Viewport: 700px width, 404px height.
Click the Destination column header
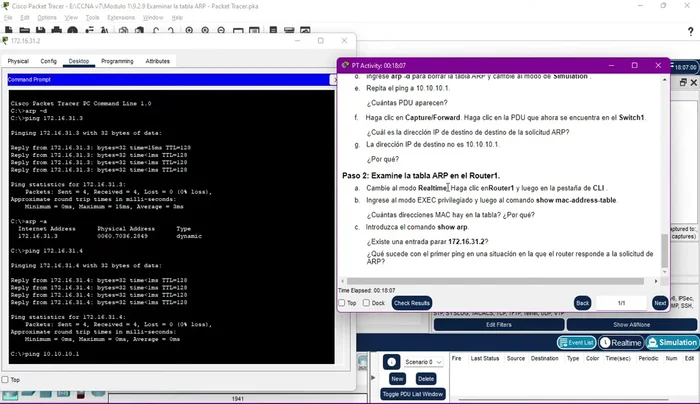tap(544, 358)
